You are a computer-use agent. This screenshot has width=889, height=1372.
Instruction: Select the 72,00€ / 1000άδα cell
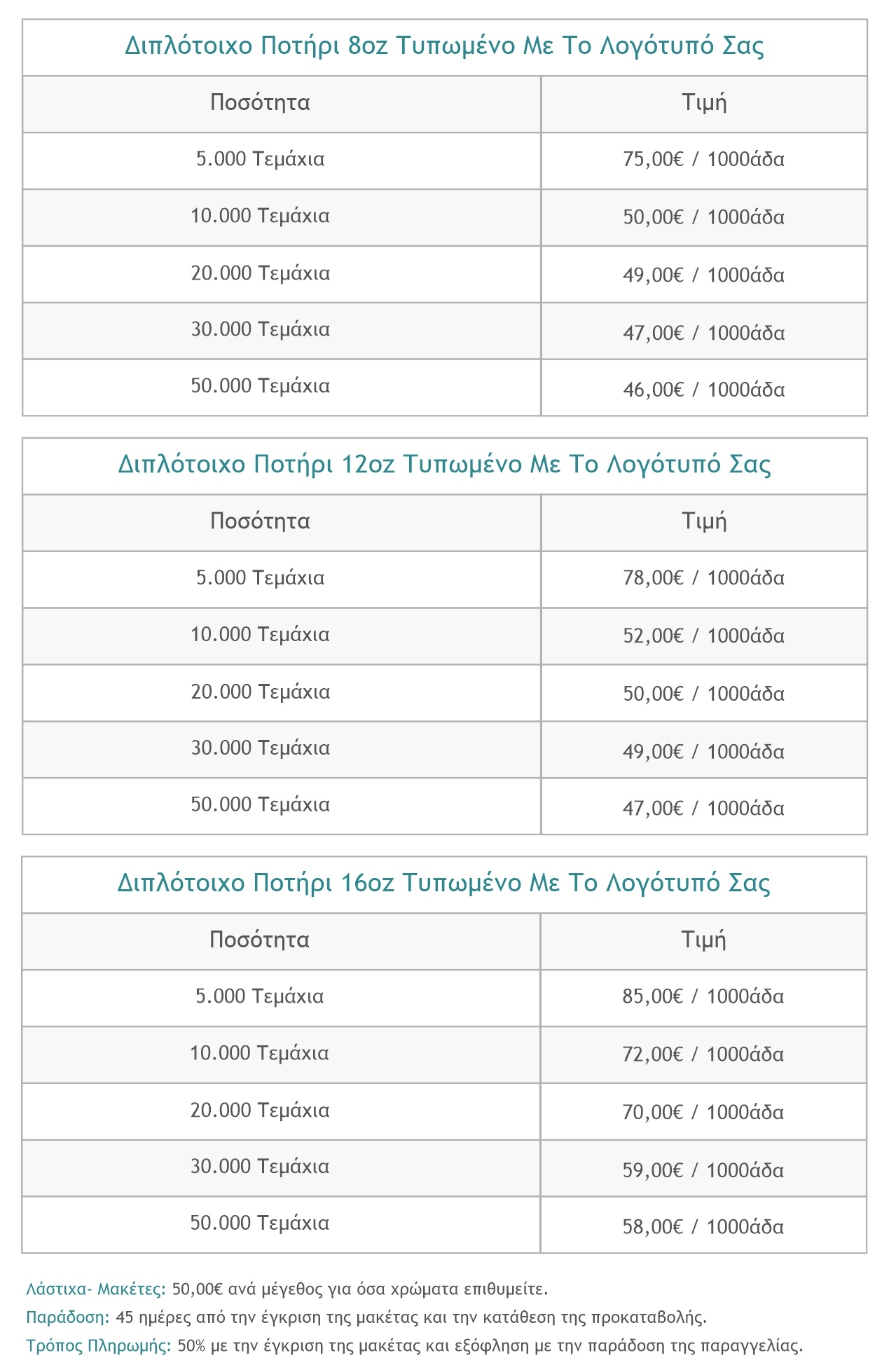[x=703, y=1055]
